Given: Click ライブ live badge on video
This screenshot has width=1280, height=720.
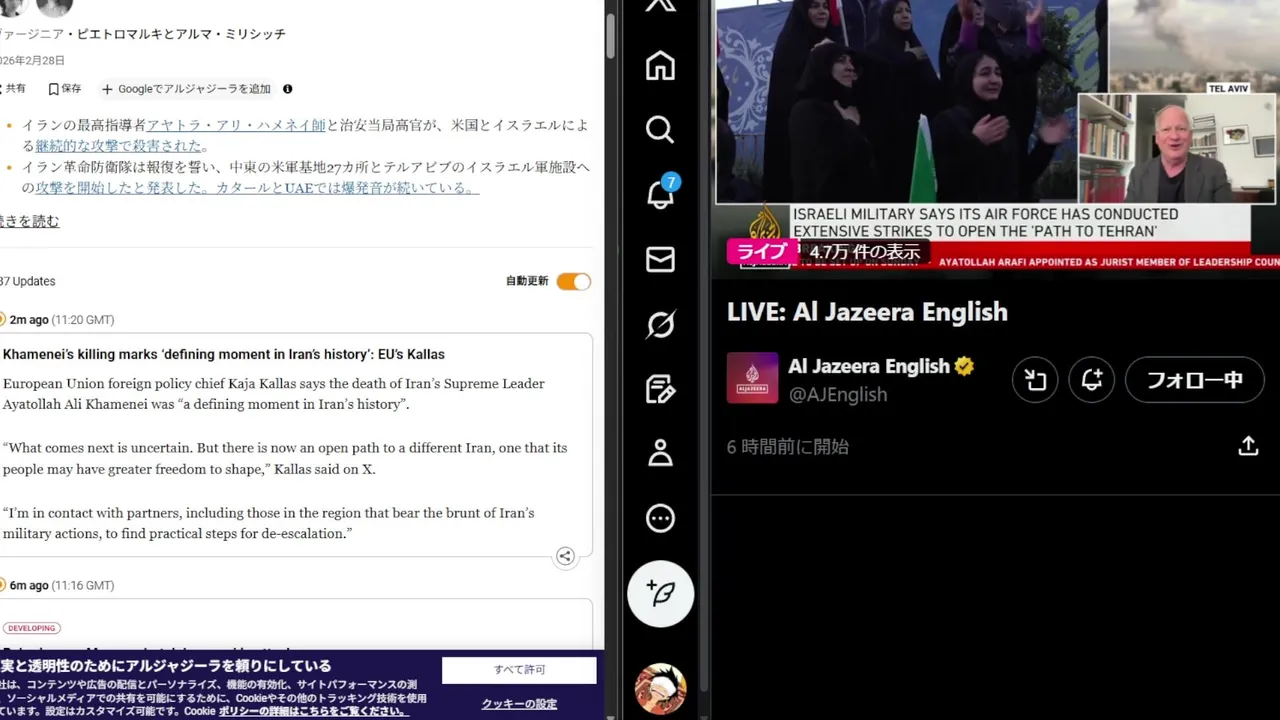Looking at the screenshot, I should tap(762, 252).
